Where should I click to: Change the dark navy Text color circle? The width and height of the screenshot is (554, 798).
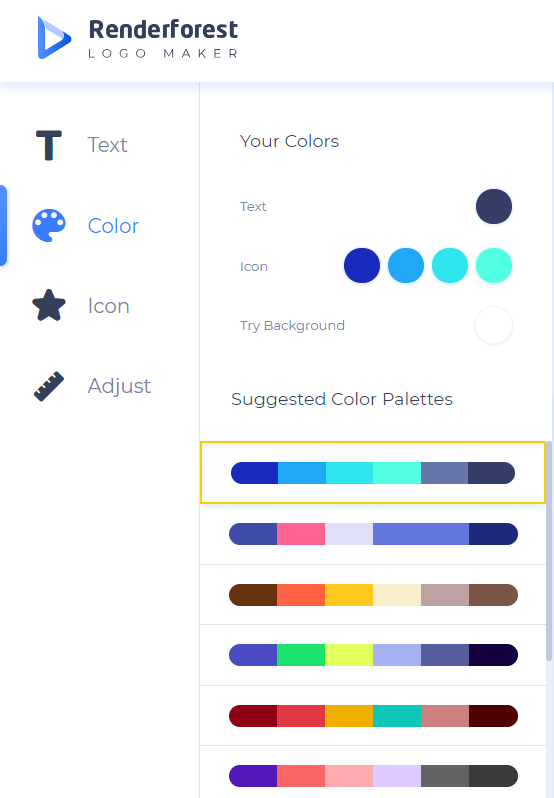click(494, 207)
